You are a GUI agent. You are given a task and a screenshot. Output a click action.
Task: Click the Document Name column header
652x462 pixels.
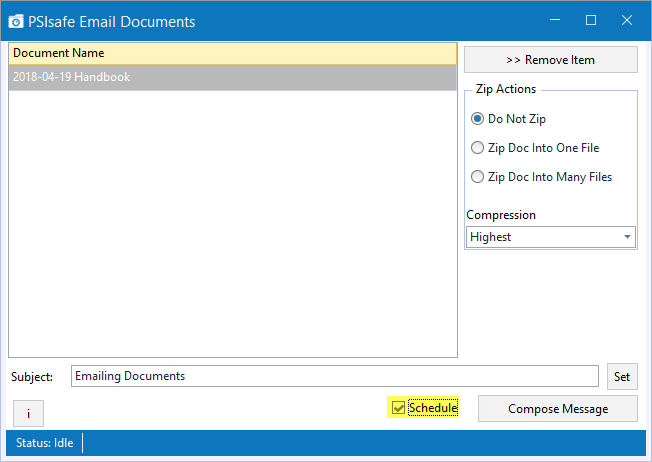(x=232, y=53)
